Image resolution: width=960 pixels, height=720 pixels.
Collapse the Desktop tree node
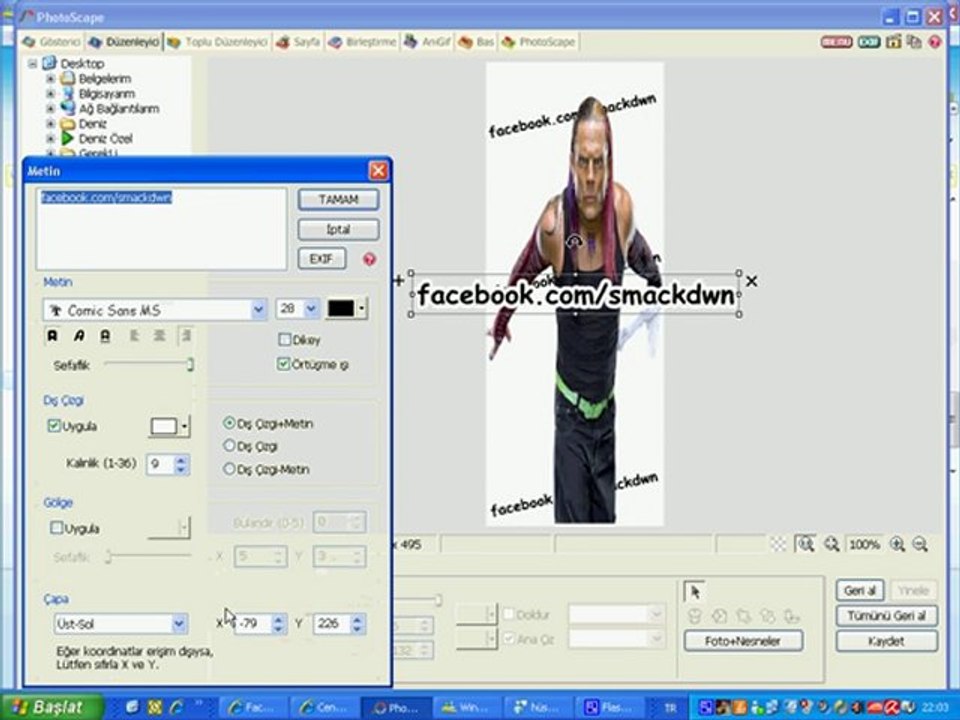coord(32,63)
